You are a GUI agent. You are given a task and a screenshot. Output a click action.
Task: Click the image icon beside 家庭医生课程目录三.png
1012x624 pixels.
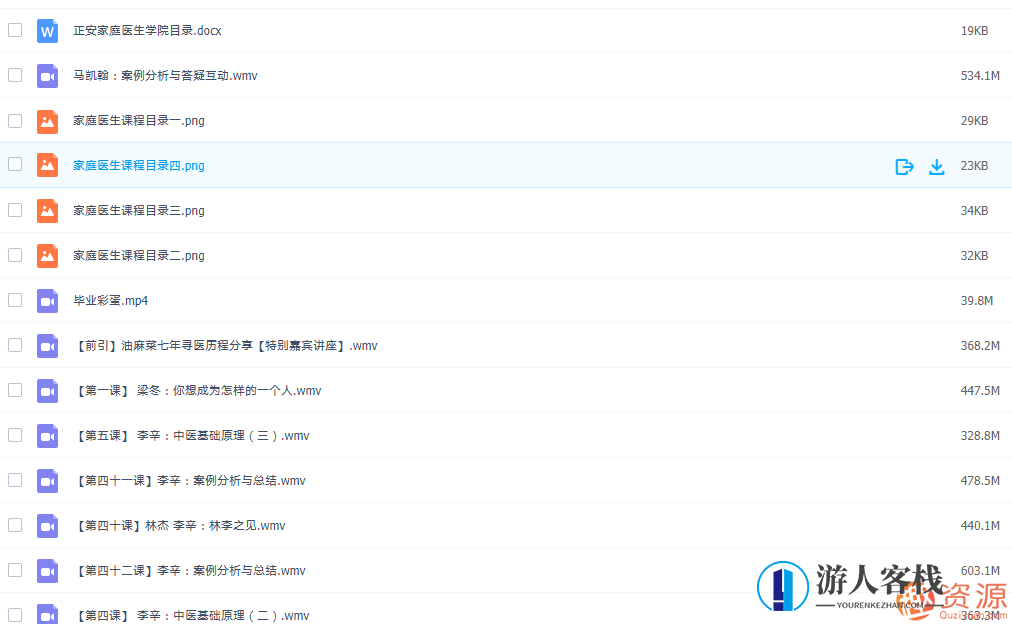tap(47, 210)
